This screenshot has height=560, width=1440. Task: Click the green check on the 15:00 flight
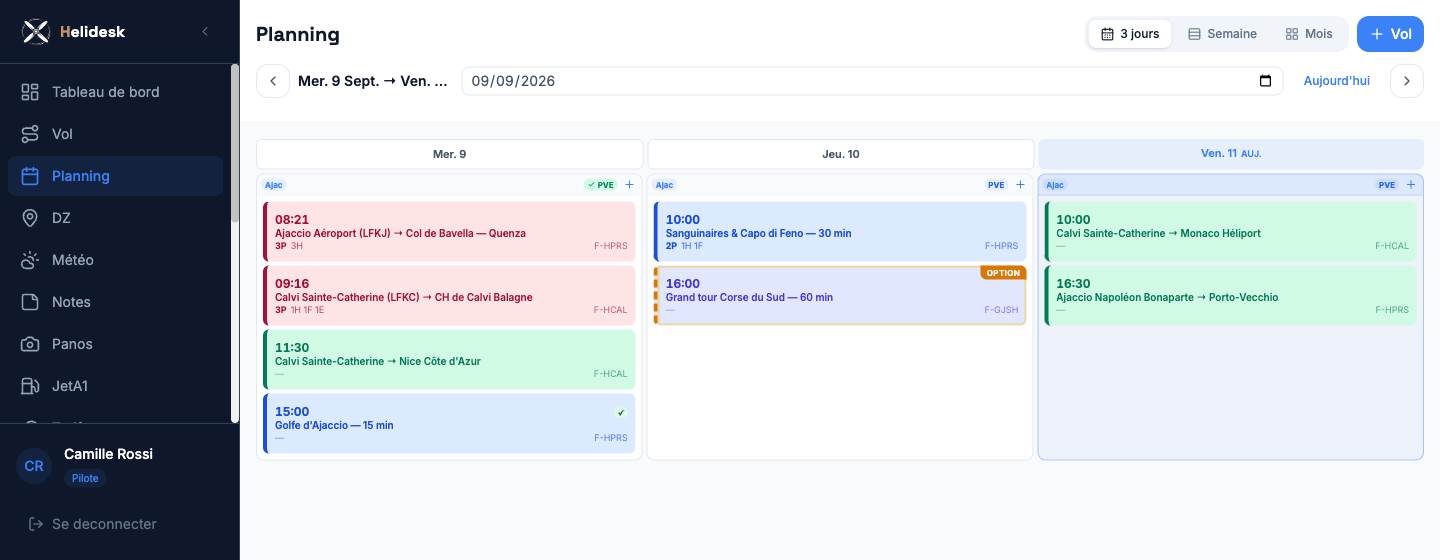621,413
